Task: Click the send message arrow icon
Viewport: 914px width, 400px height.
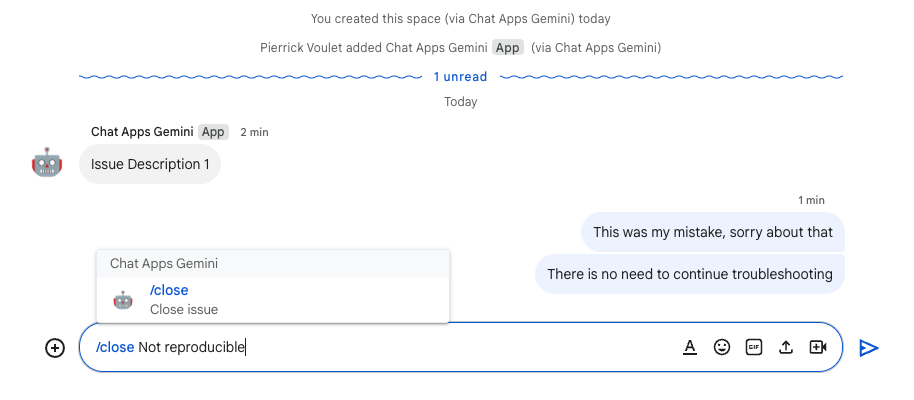Action: pos(869,348)
